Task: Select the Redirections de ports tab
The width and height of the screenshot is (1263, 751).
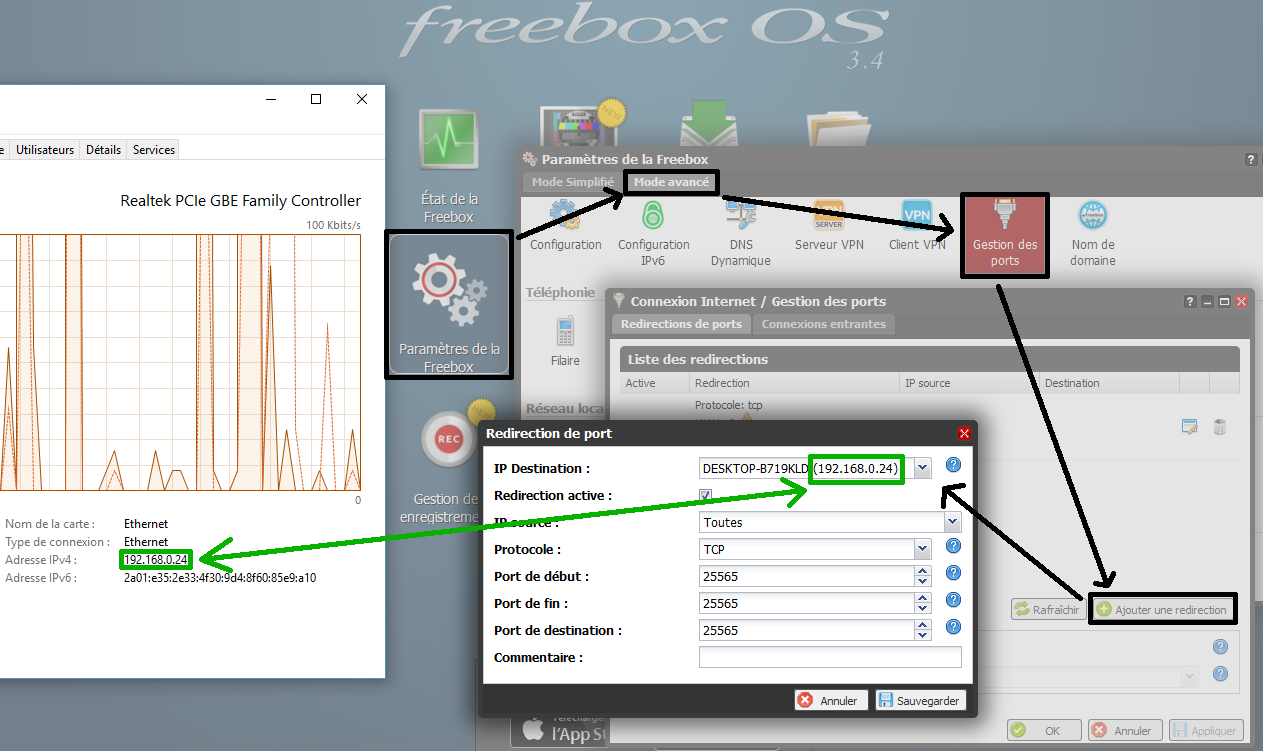Action: (x=681, y=324)
